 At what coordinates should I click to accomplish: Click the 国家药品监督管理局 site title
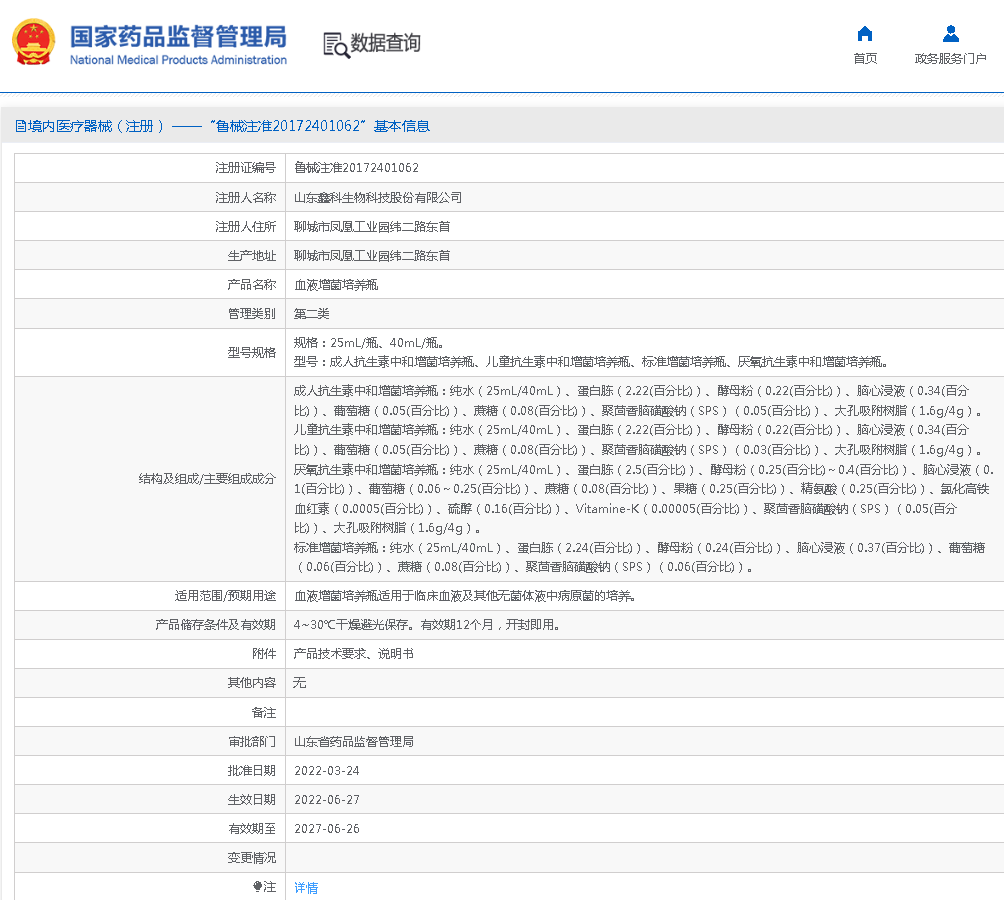[178, 36]
